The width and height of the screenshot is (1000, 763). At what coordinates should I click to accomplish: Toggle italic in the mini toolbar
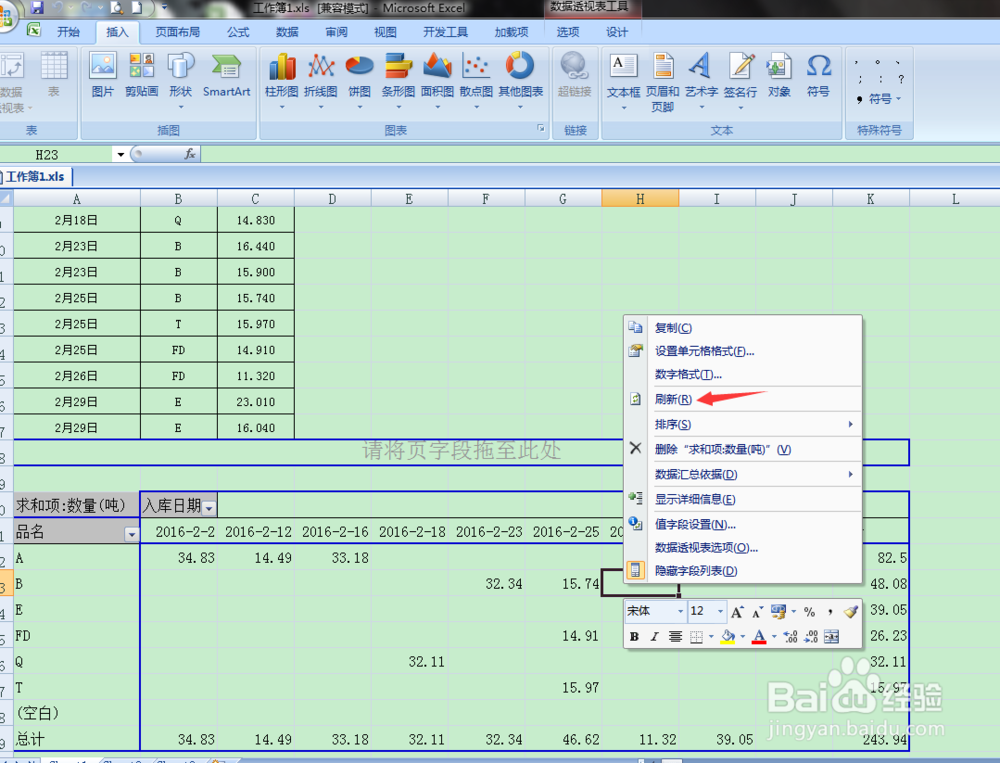pos(654,637)
